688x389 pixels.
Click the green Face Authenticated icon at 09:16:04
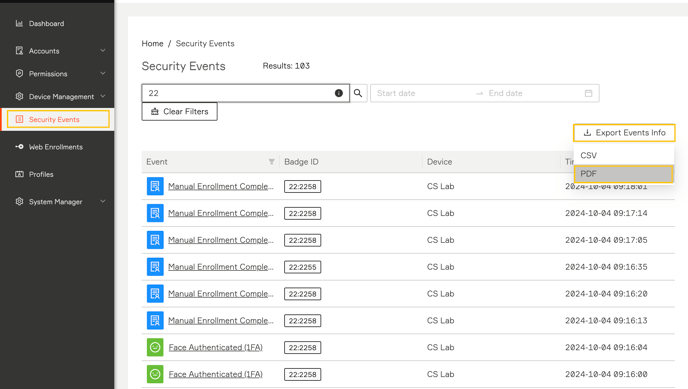[155, 347]
